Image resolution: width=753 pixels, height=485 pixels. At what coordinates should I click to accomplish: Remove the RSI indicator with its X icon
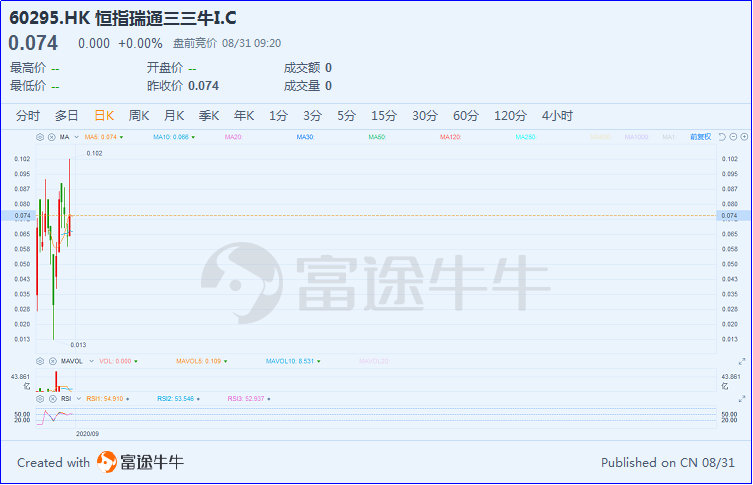(52, 399)
